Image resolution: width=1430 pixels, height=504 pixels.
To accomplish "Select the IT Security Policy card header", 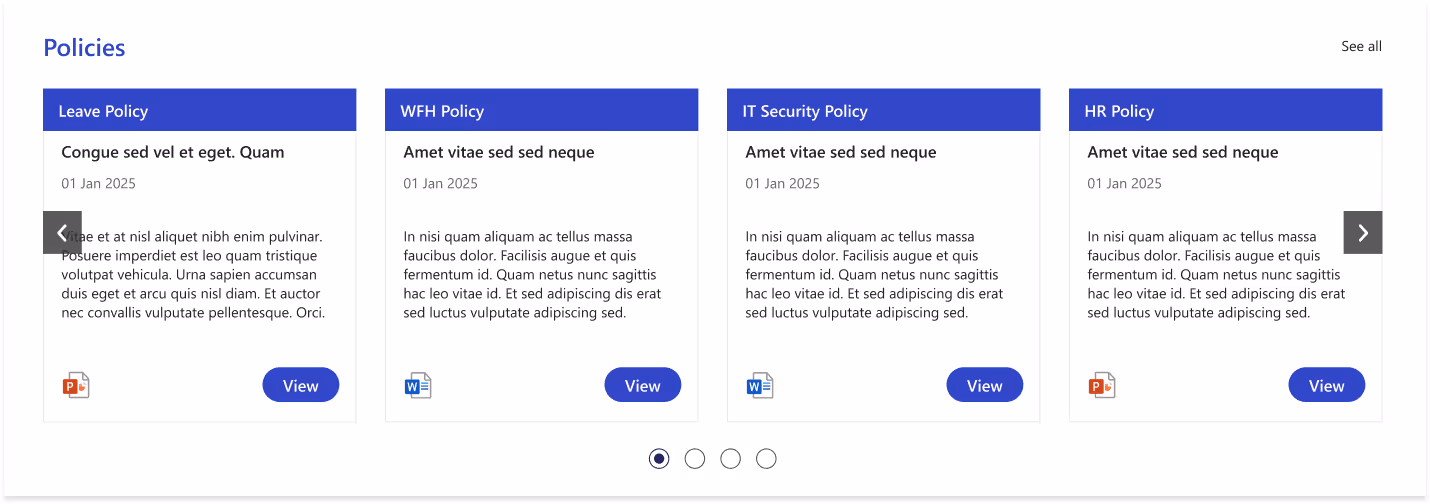I will click(x=884, y=110).
